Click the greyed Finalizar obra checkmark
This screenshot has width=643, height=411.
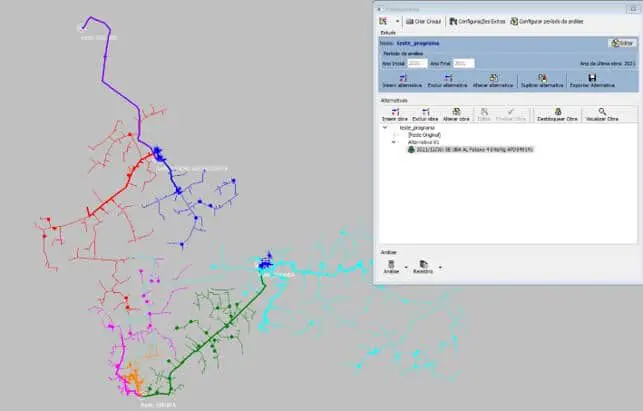click(x=511, y=114)
